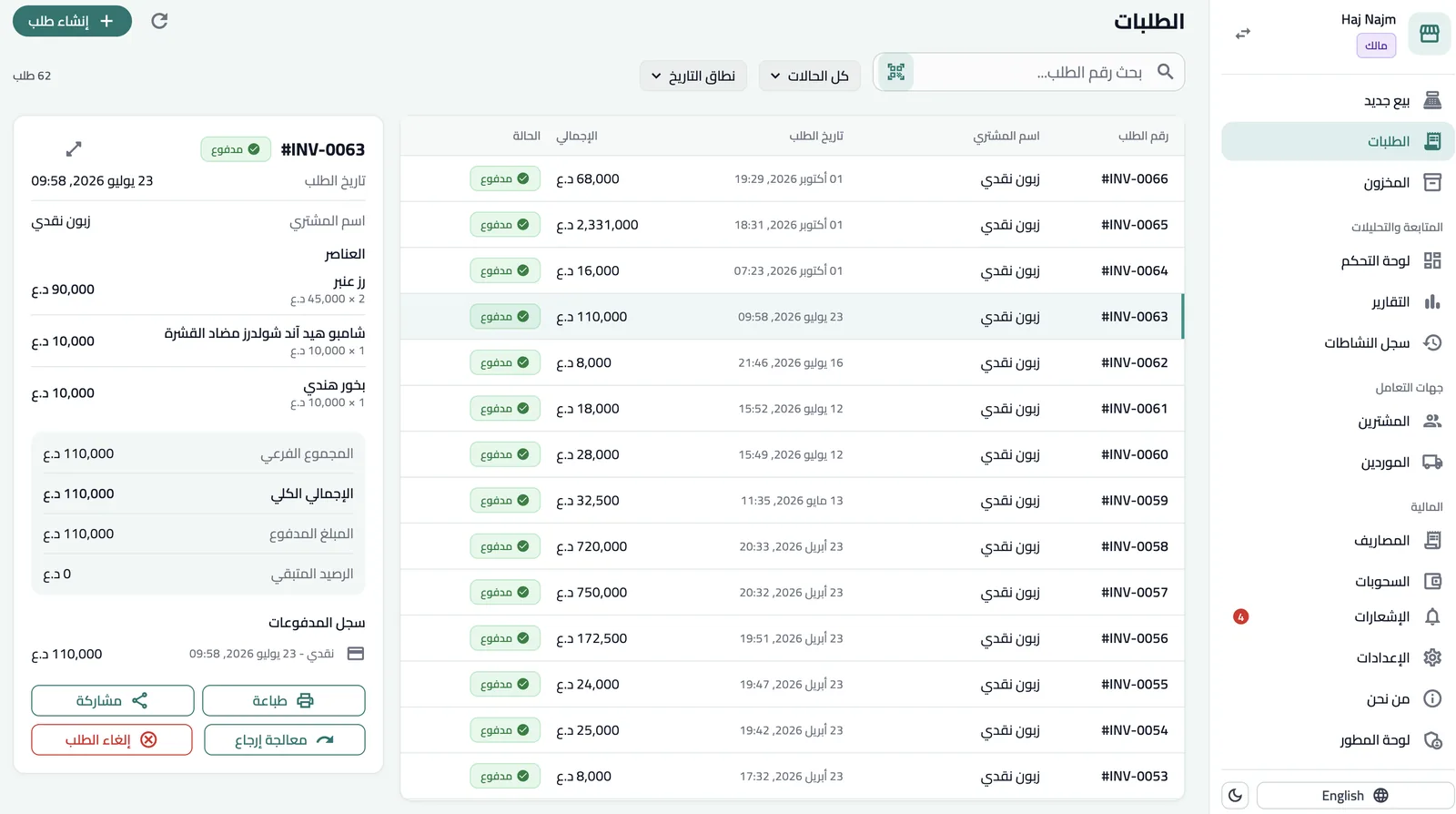
Task: Go to inventory (المخزون)
Action: pos(1338,183)
